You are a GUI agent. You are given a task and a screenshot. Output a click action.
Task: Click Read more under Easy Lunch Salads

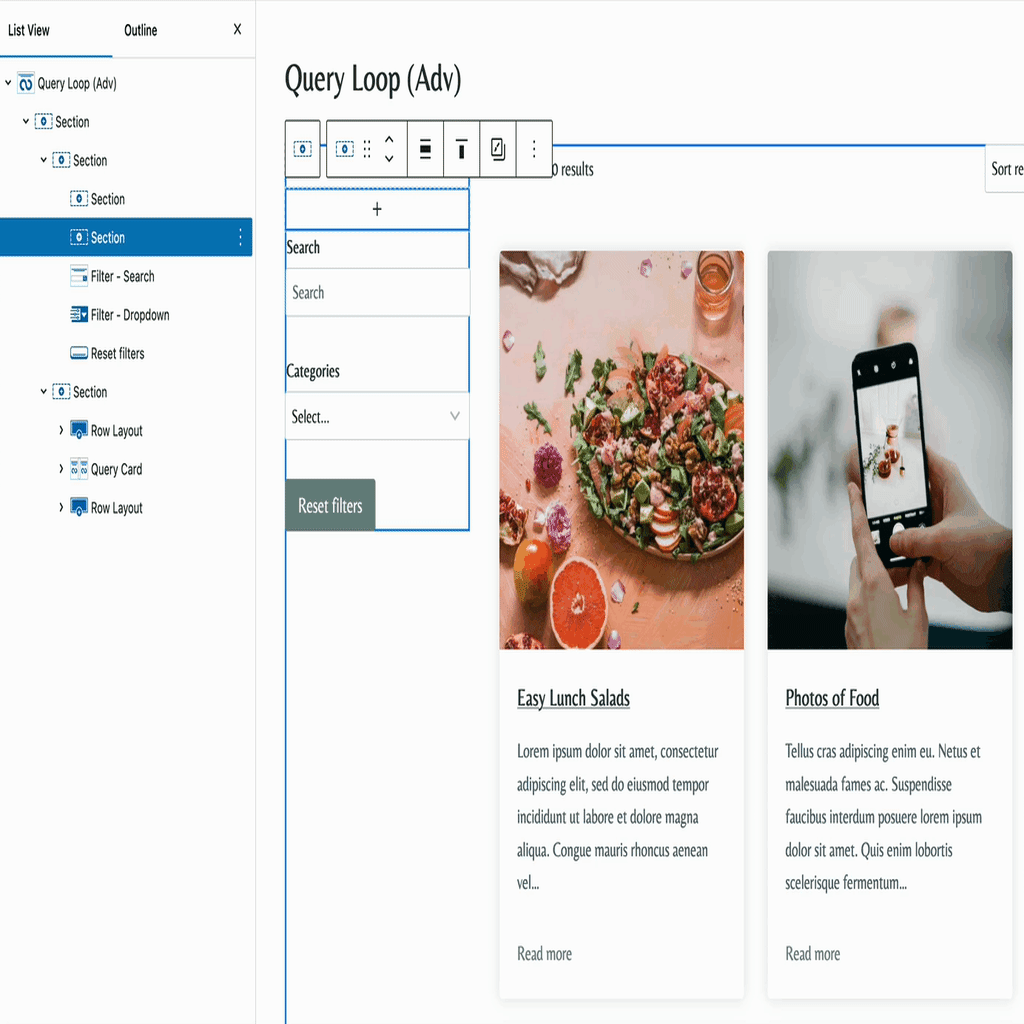[544, 954]
